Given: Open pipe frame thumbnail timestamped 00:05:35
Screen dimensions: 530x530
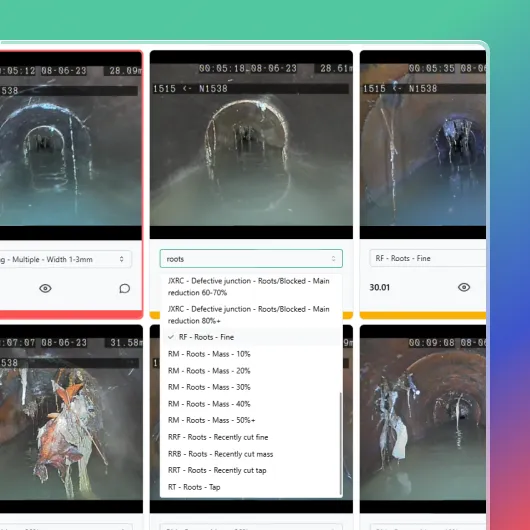Looking at the screenshot, I should [423, 145].
